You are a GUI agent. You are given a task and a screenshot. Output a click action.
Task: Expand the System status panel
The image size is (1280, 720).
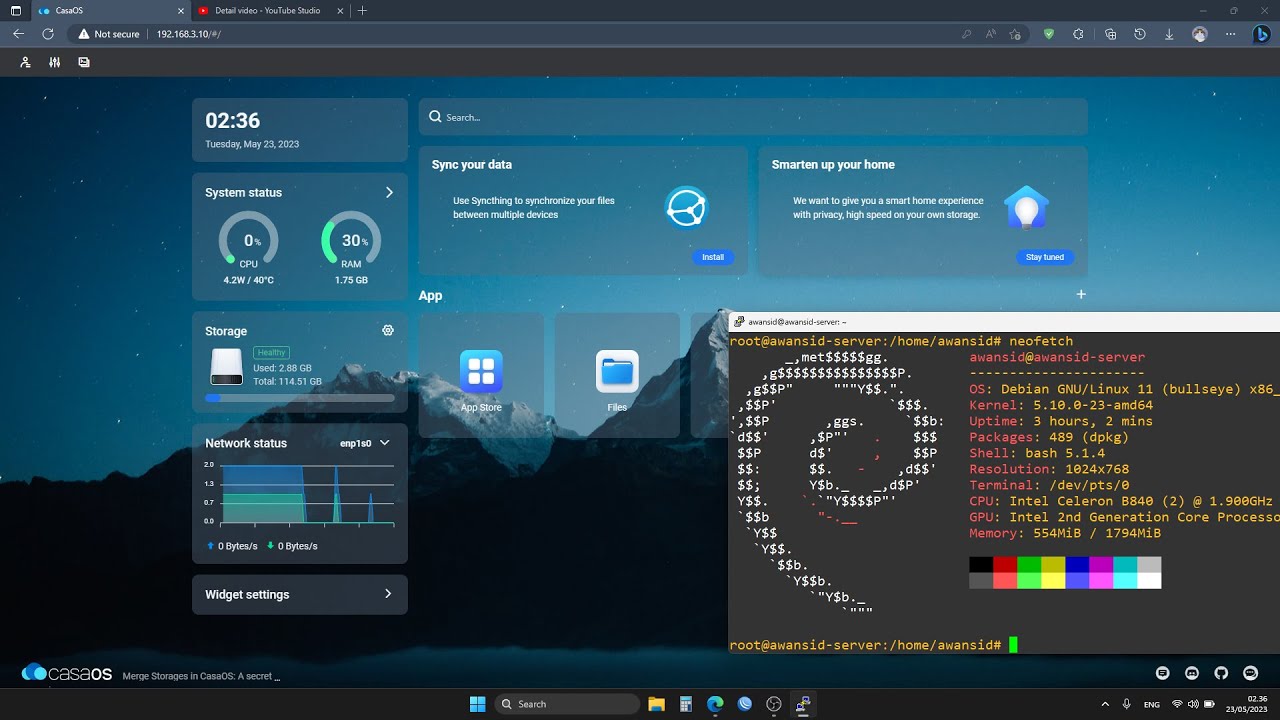(389, 192)
